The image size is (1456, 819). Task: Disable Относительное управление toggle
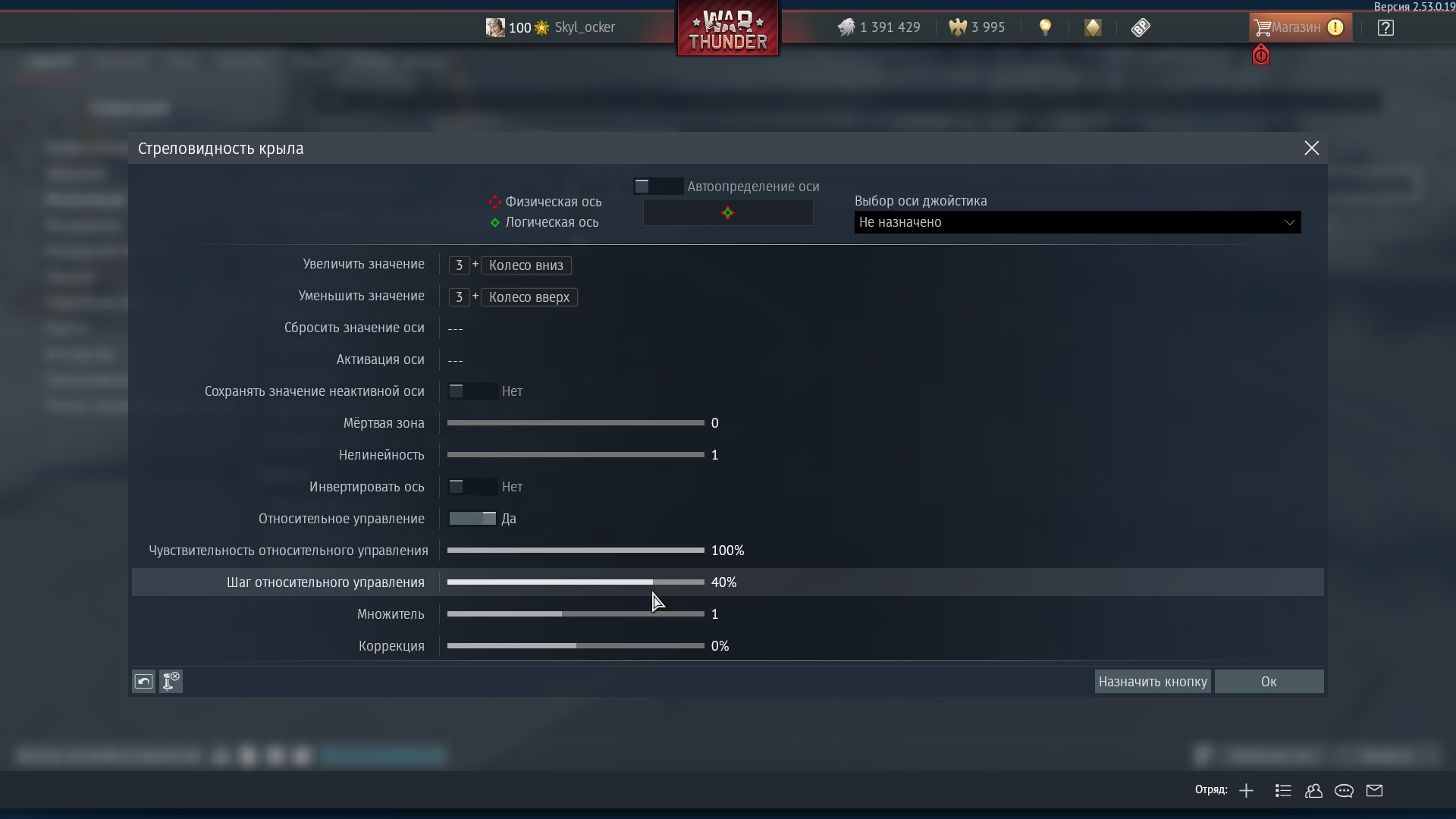coord(472,519)
